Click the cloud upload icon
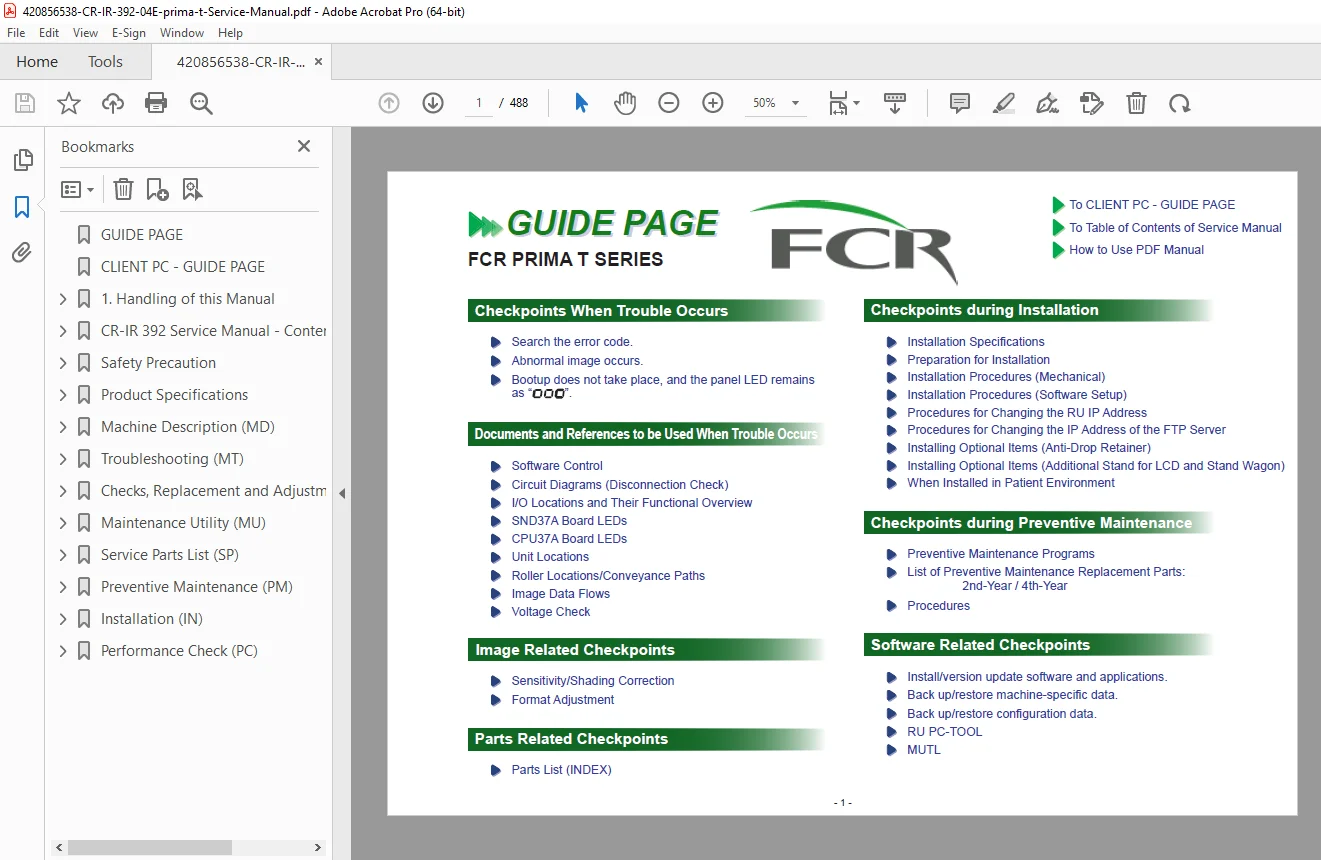The image size is (1321, 860). tap(113, 103)
